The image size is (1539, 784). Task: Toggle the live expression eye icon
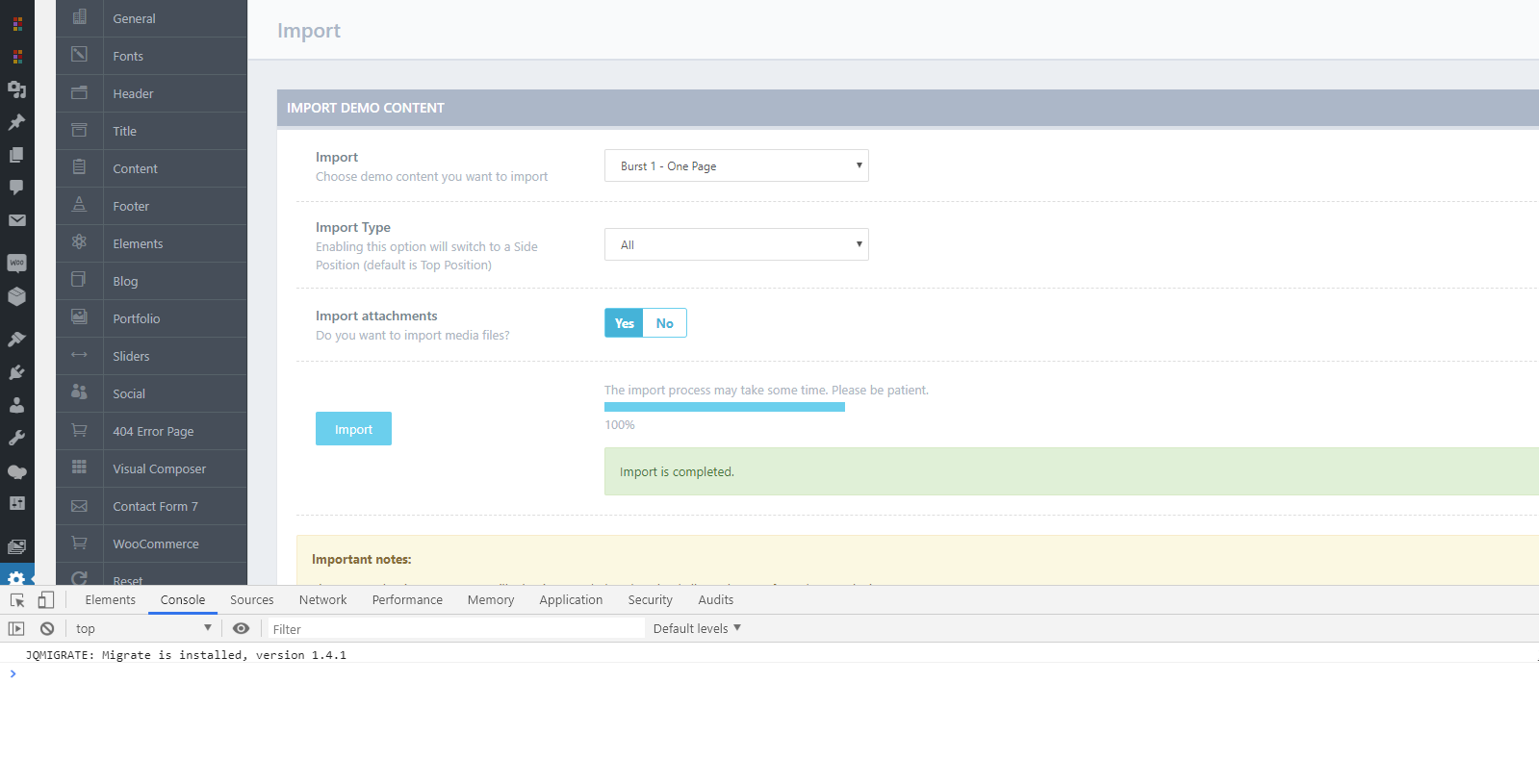(241, 628)
